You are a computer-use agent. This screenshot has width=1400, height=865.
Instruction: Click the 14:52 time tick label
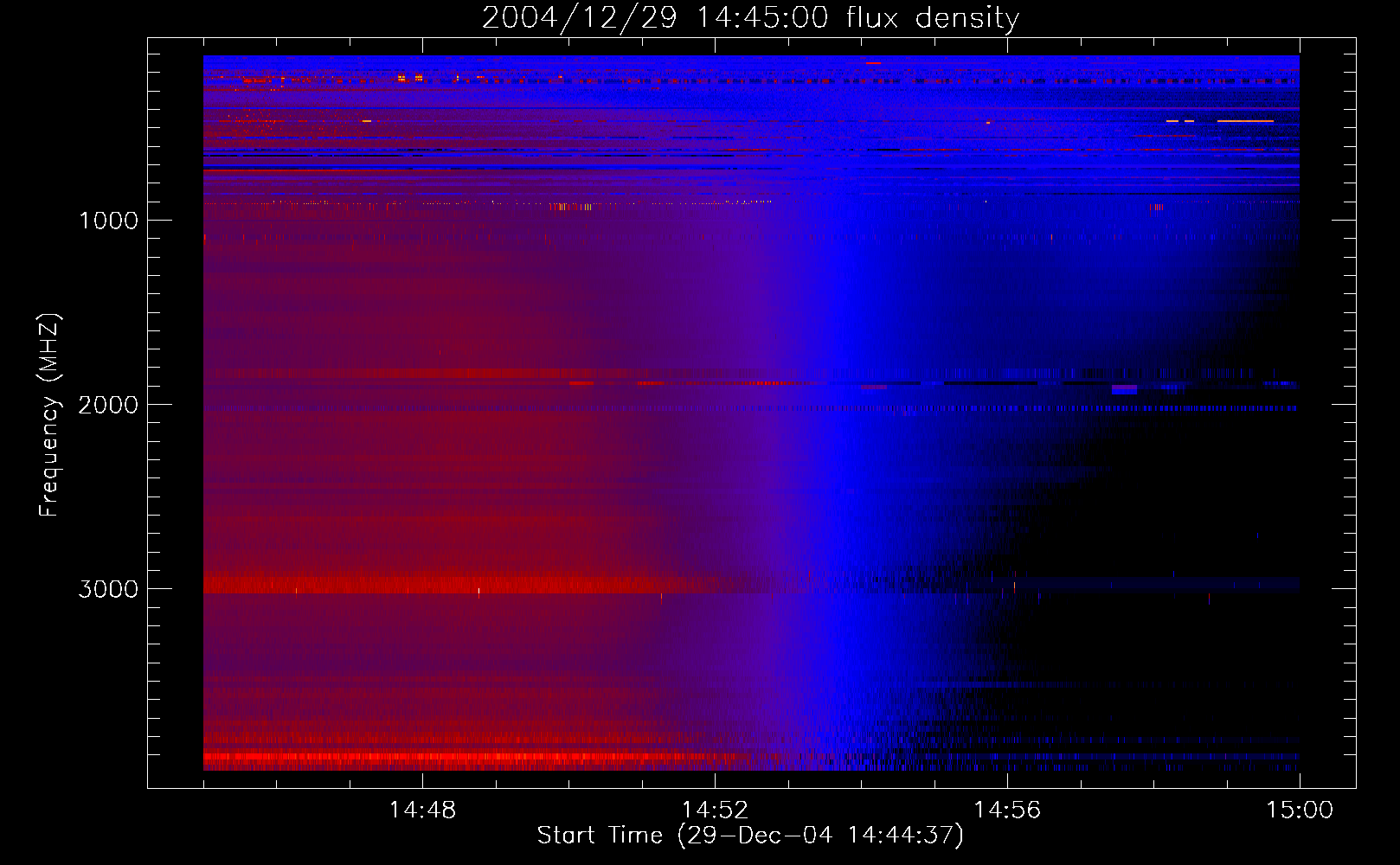coord(715,811)
